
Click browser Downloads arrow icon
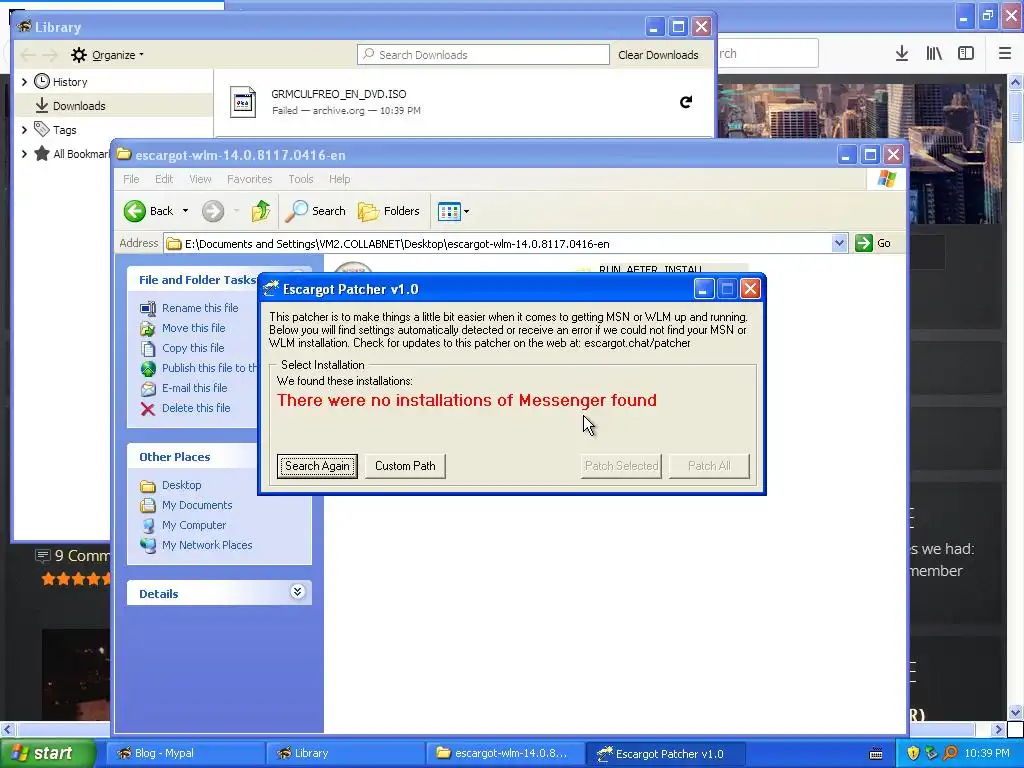902,54
